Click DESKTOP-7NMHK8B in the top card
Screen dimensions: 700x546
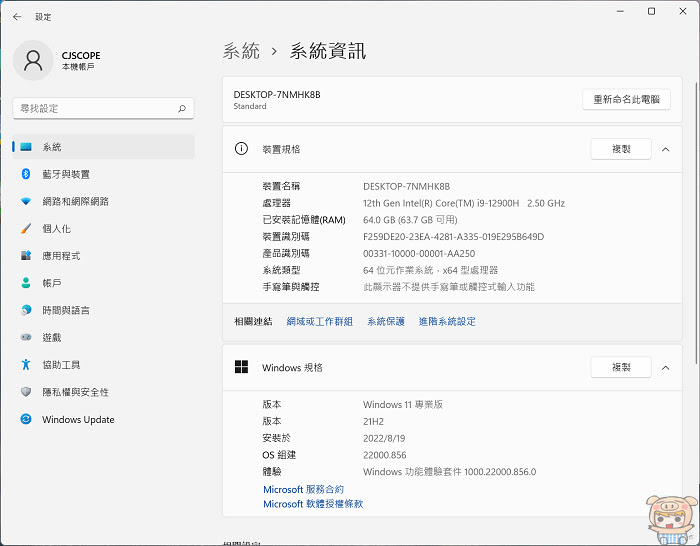click(277, 95)
